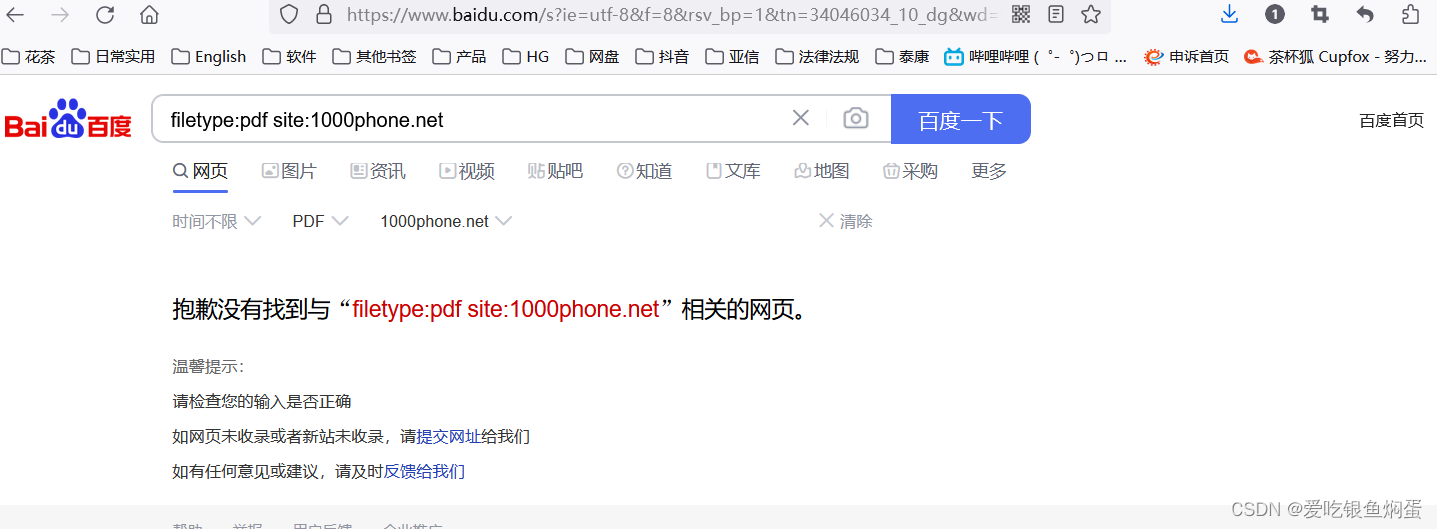Click the browser forward arrow
The image size is (1437, 529).
point(60,14)
